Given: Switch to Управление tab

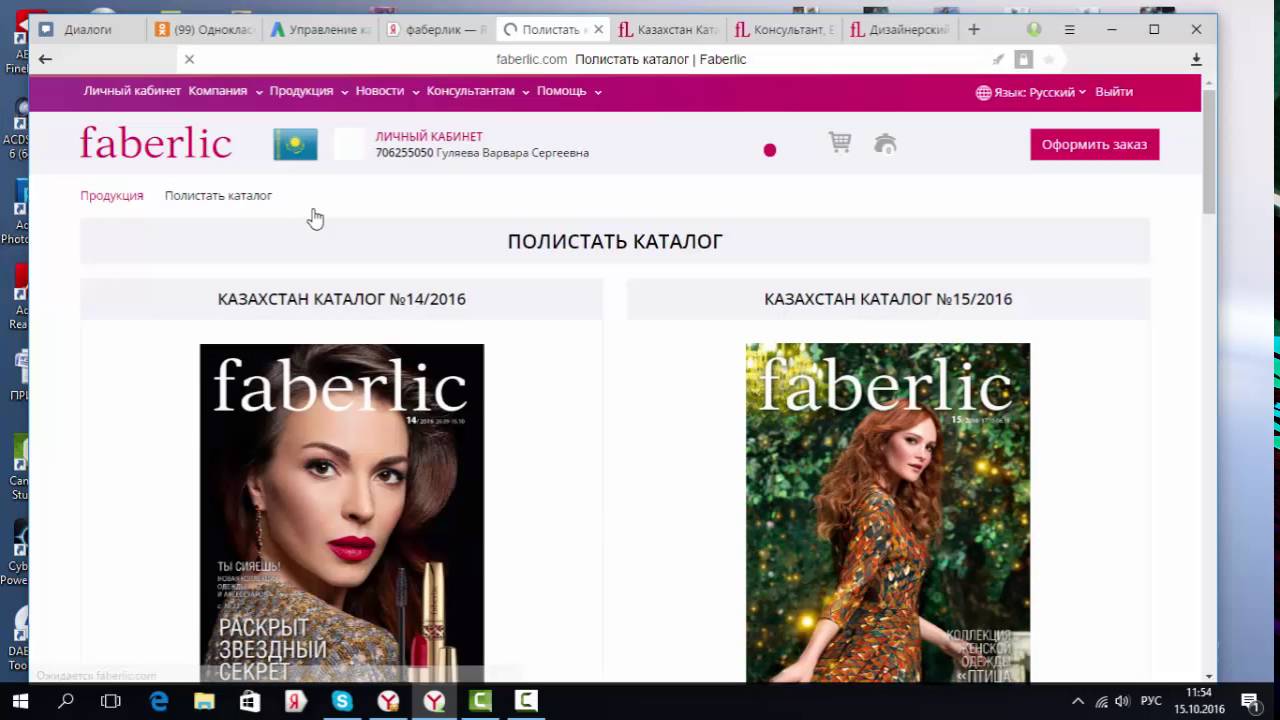Looking at the screenshot, I should pyautogui.click(x=320, y=30).
